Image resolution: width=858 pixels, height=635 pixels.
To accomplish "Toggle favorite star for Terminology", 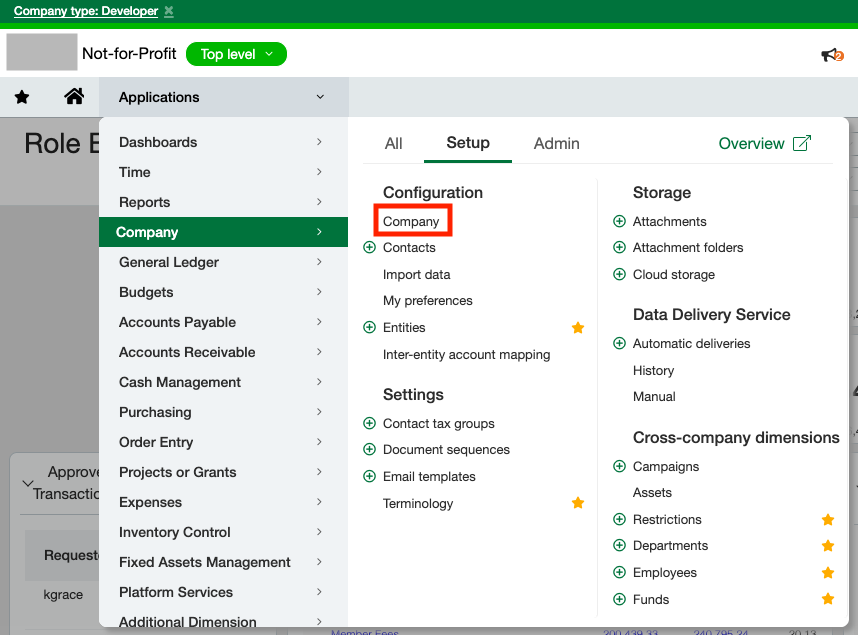I will (x=578, y=503).
